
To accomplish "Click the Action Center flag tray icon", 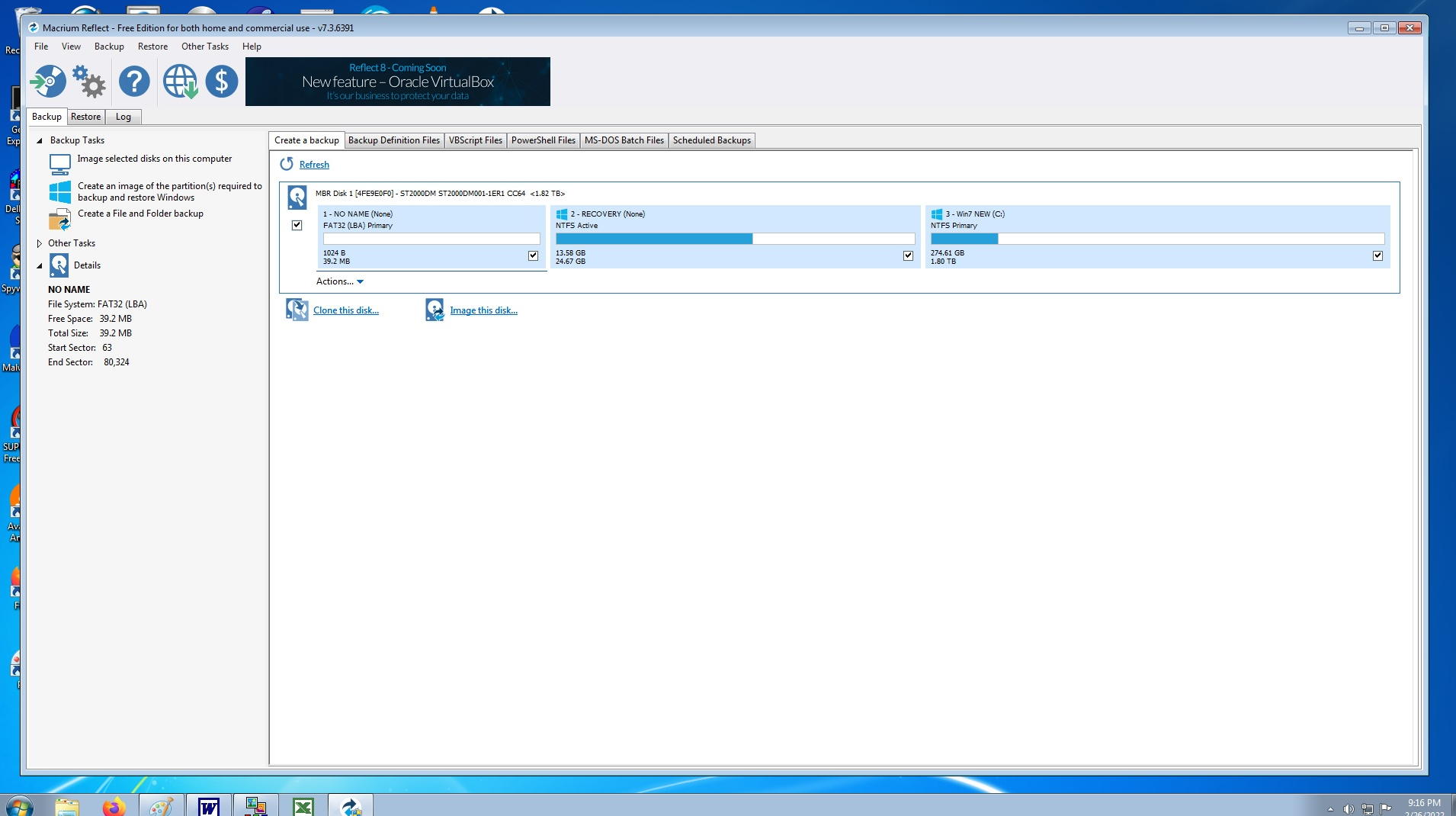I will (x=1386, y=808).
